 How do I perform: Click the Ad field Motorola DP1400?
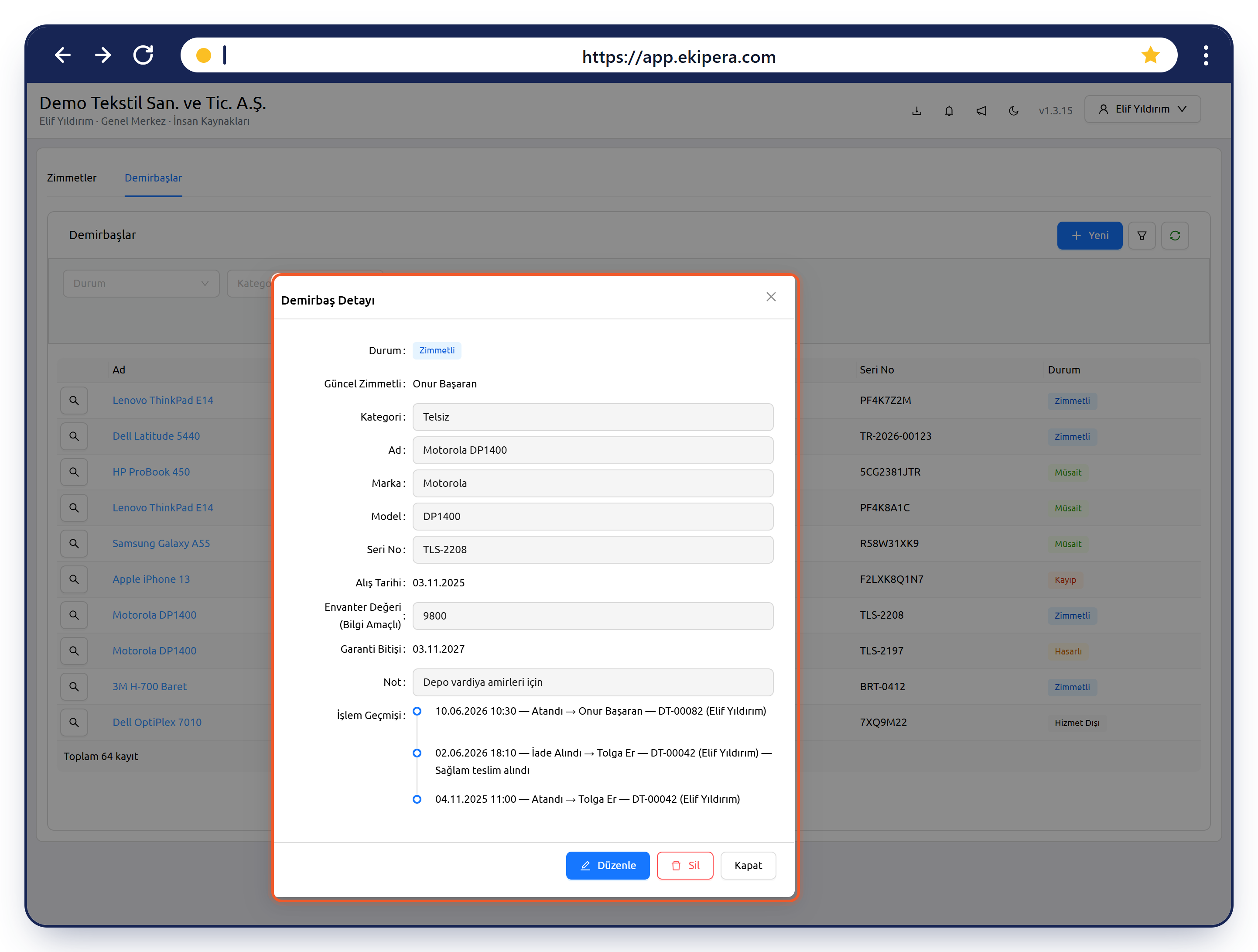[x=593, y=450]
